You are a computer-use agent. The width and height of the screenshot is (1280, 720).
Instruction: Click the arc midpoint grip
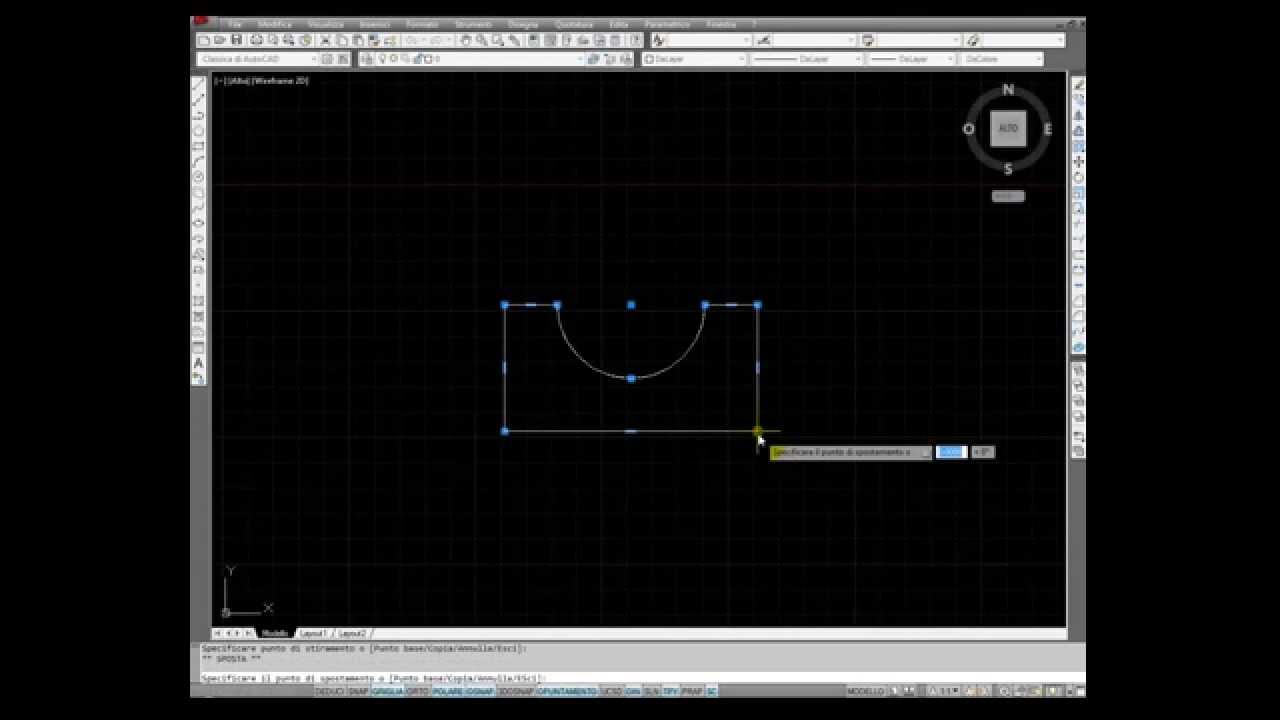[x=631, y=379]
